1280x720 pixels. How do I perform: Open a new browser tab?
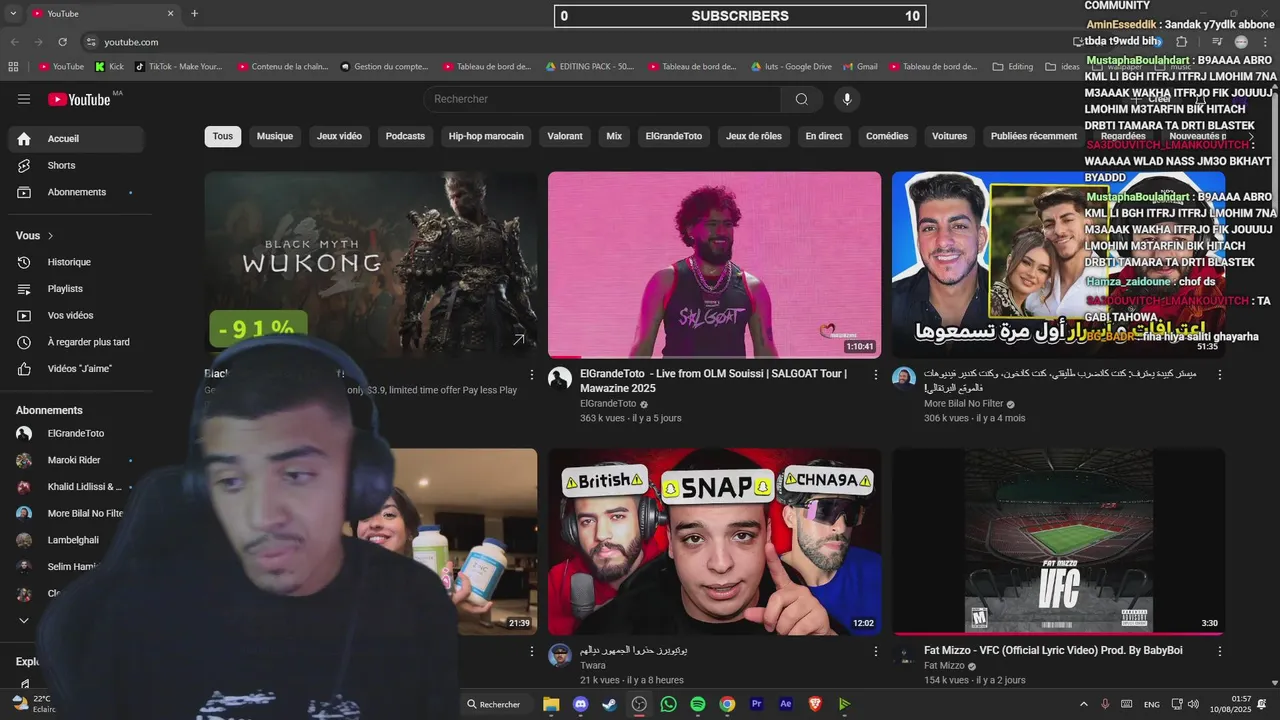point(194,14)
